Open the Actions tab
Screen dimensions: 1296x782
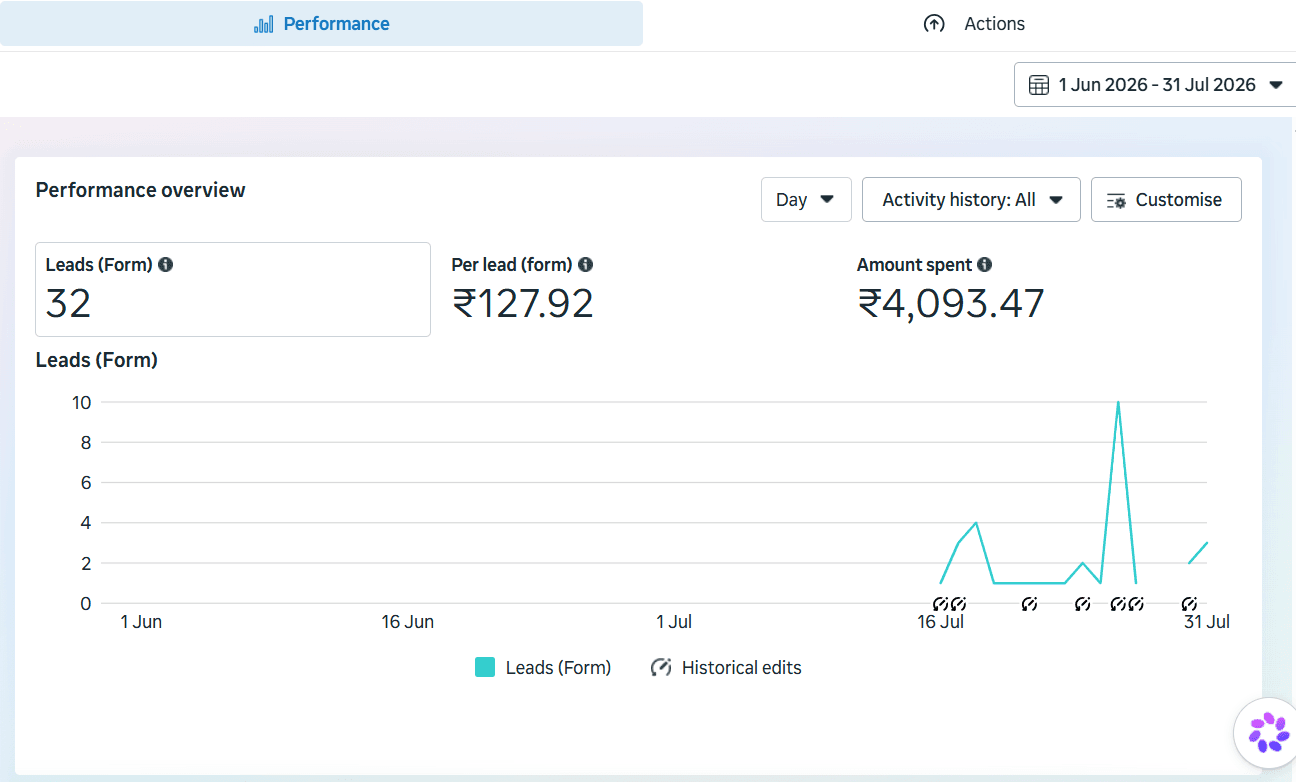pos(974,24)
